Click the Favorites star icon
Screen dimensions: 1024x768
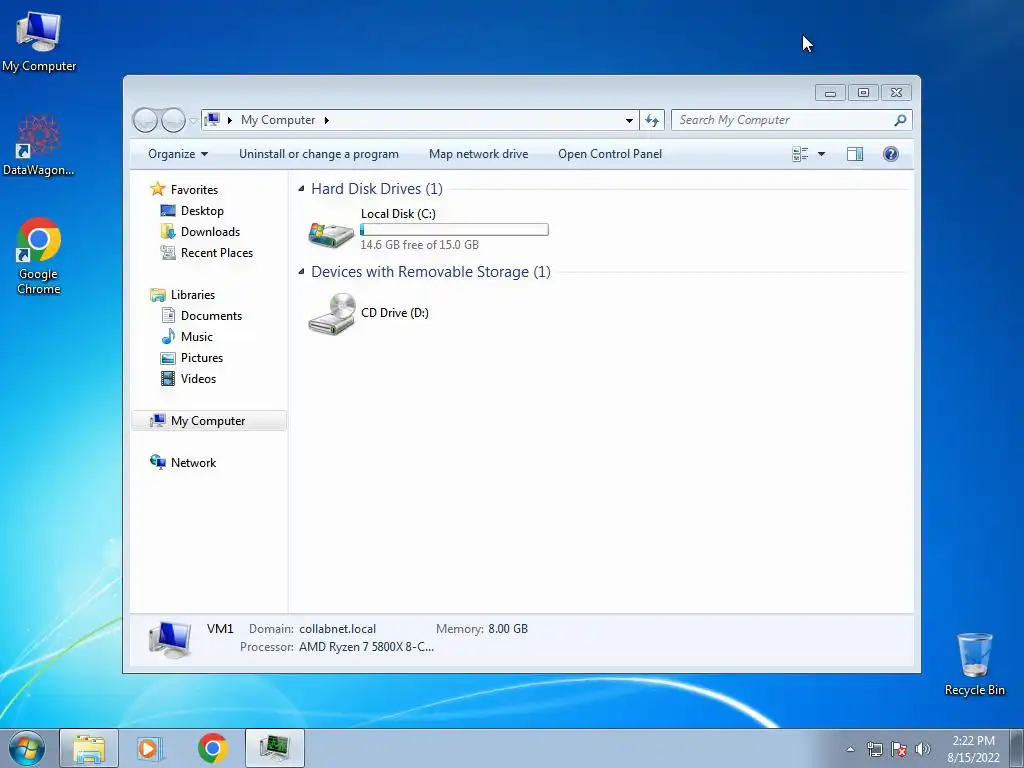pos(157,189)
